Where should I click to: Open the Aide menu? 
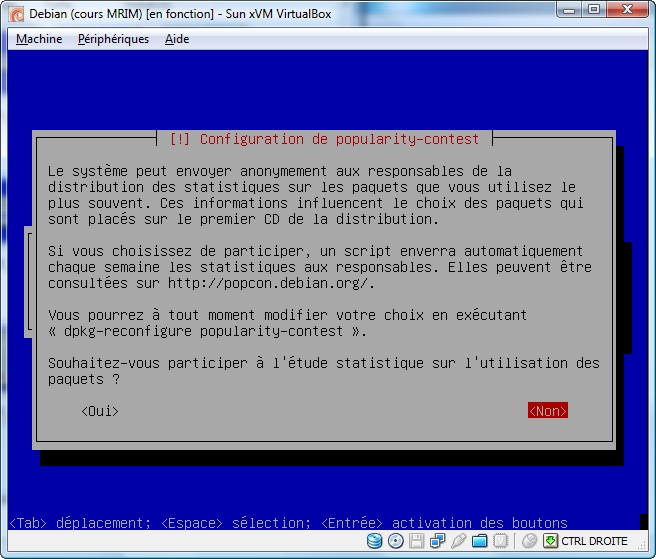click(177, 39)
